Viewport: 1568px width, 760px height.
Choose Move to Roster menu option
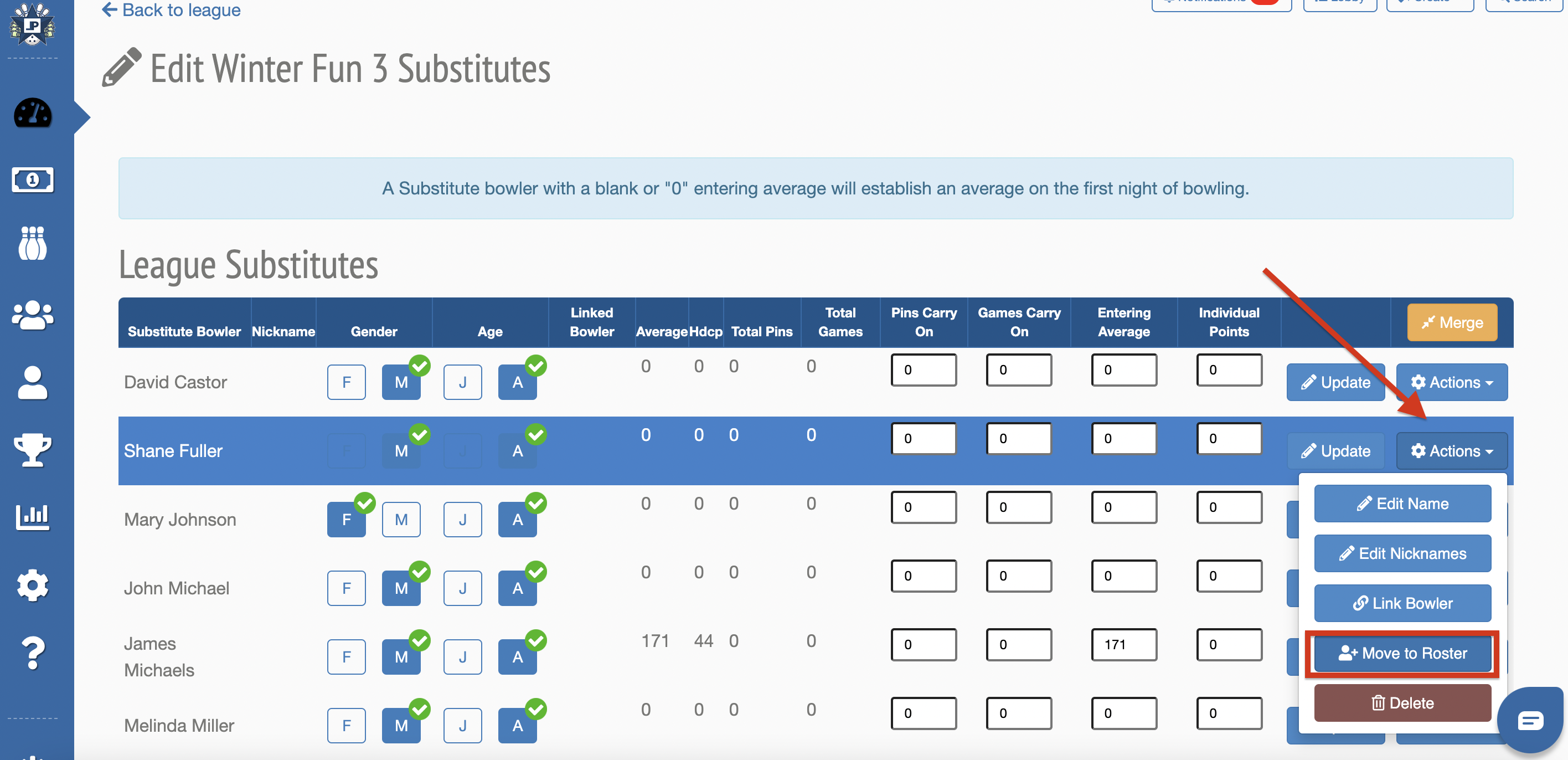pyautogui.click(x=1402, y=654)
